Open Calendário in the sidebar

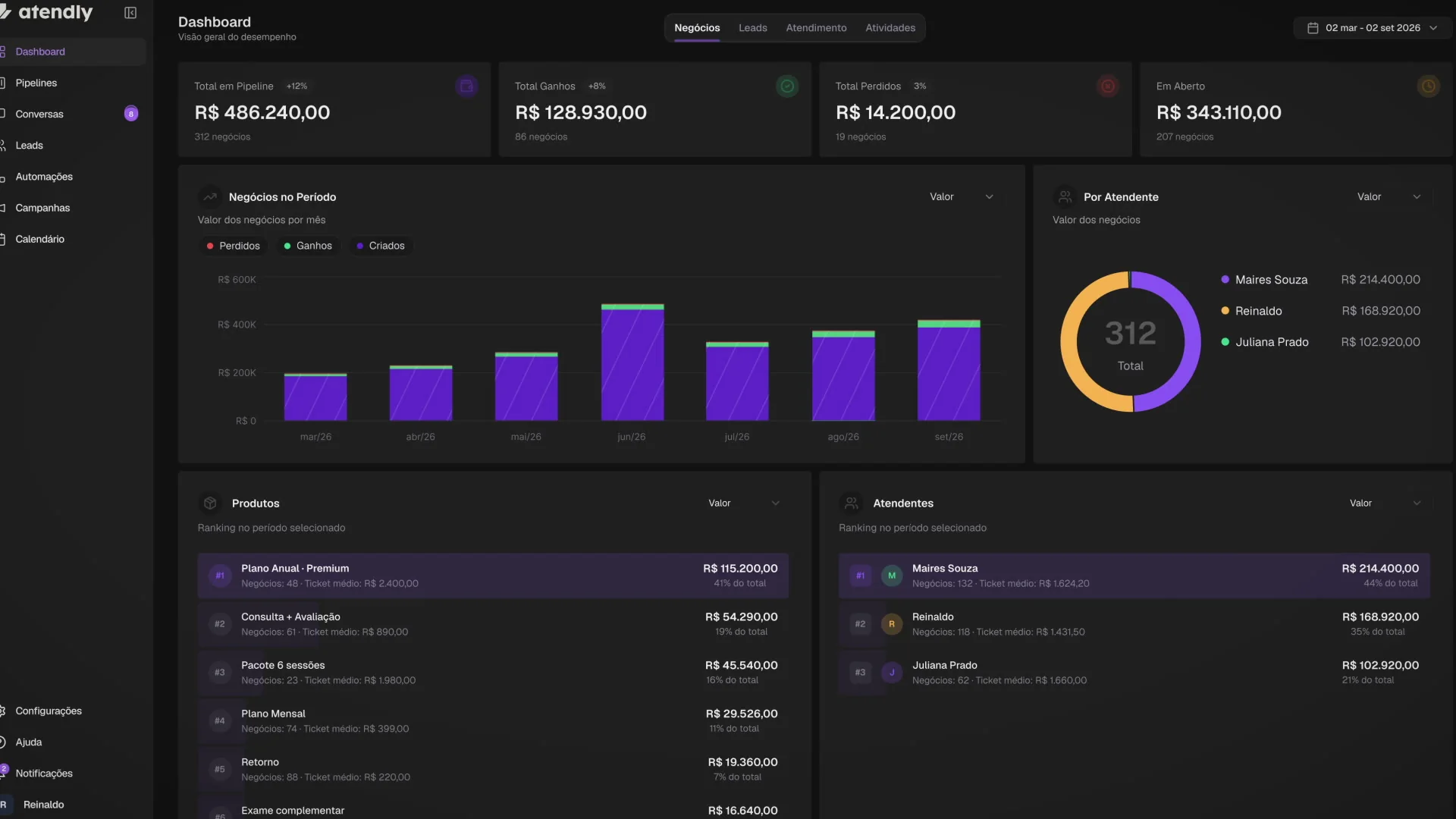(x=73, y=239)
